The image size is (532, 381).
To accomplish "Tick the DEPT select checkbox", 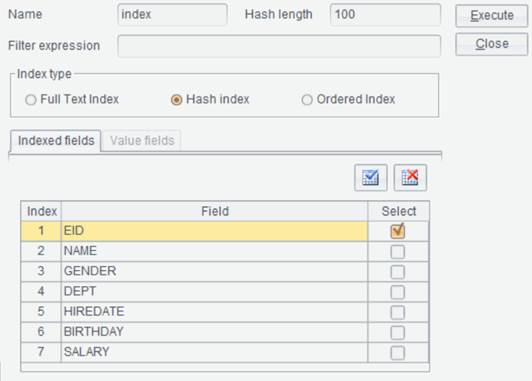I will click(398, 292).
